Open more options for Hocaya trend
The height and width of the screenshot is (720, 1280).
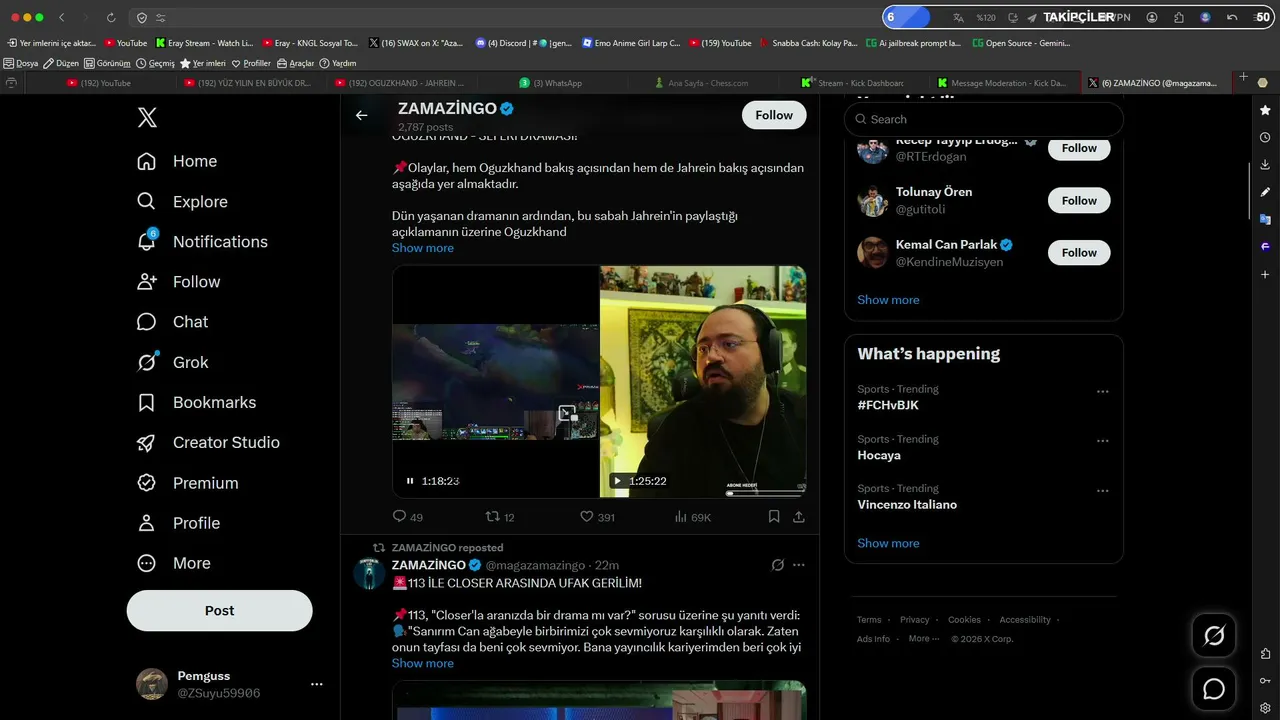click(x=1103, y=441)
